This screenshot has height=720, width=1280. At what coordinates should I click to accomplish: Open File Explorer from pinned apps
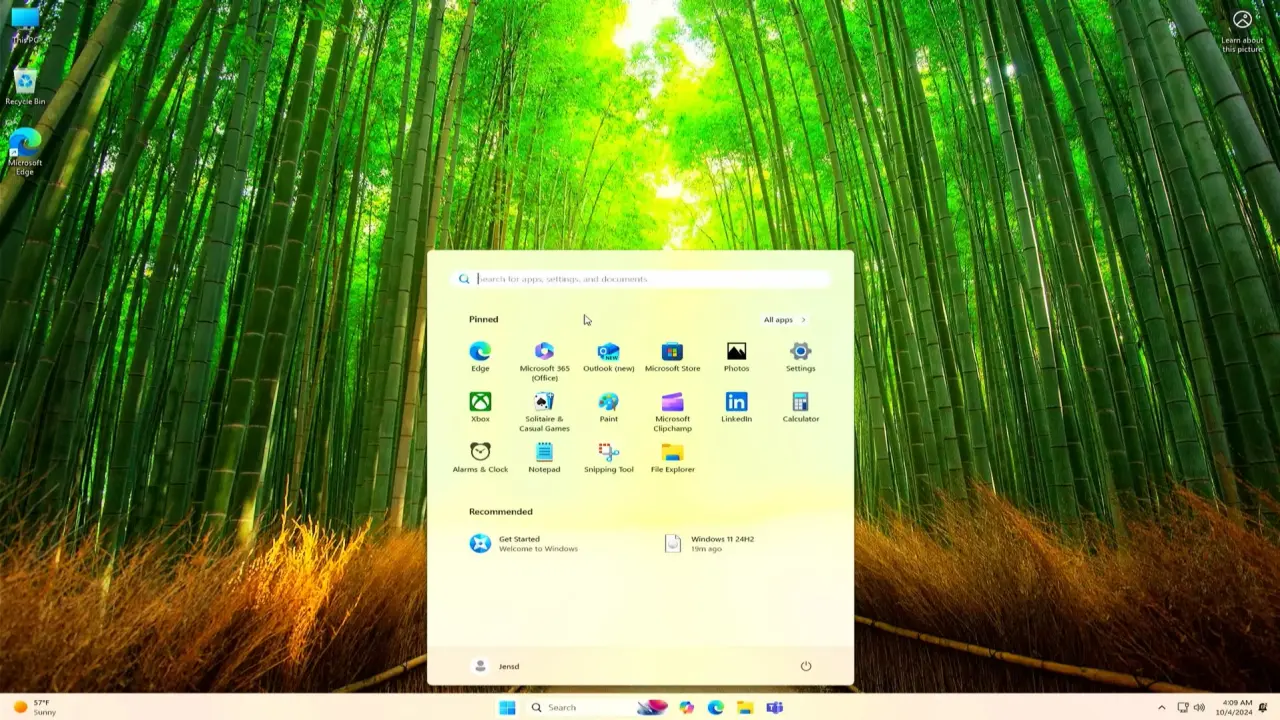(672, 458)
